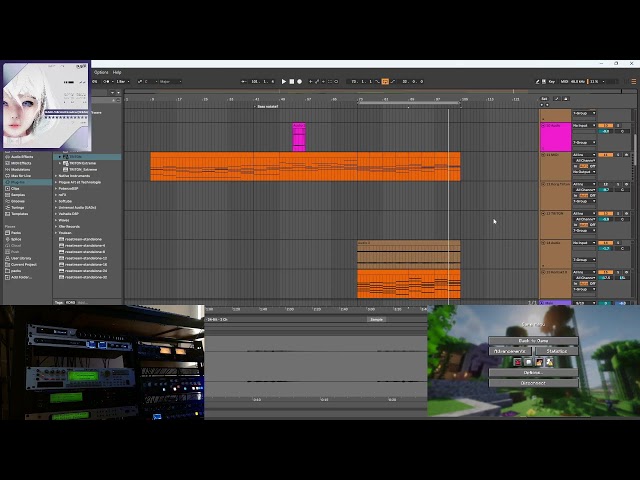Open the Major scale dropdown
Image resolution: width=640 pixels, height=480 pixels.
point(170,82)
